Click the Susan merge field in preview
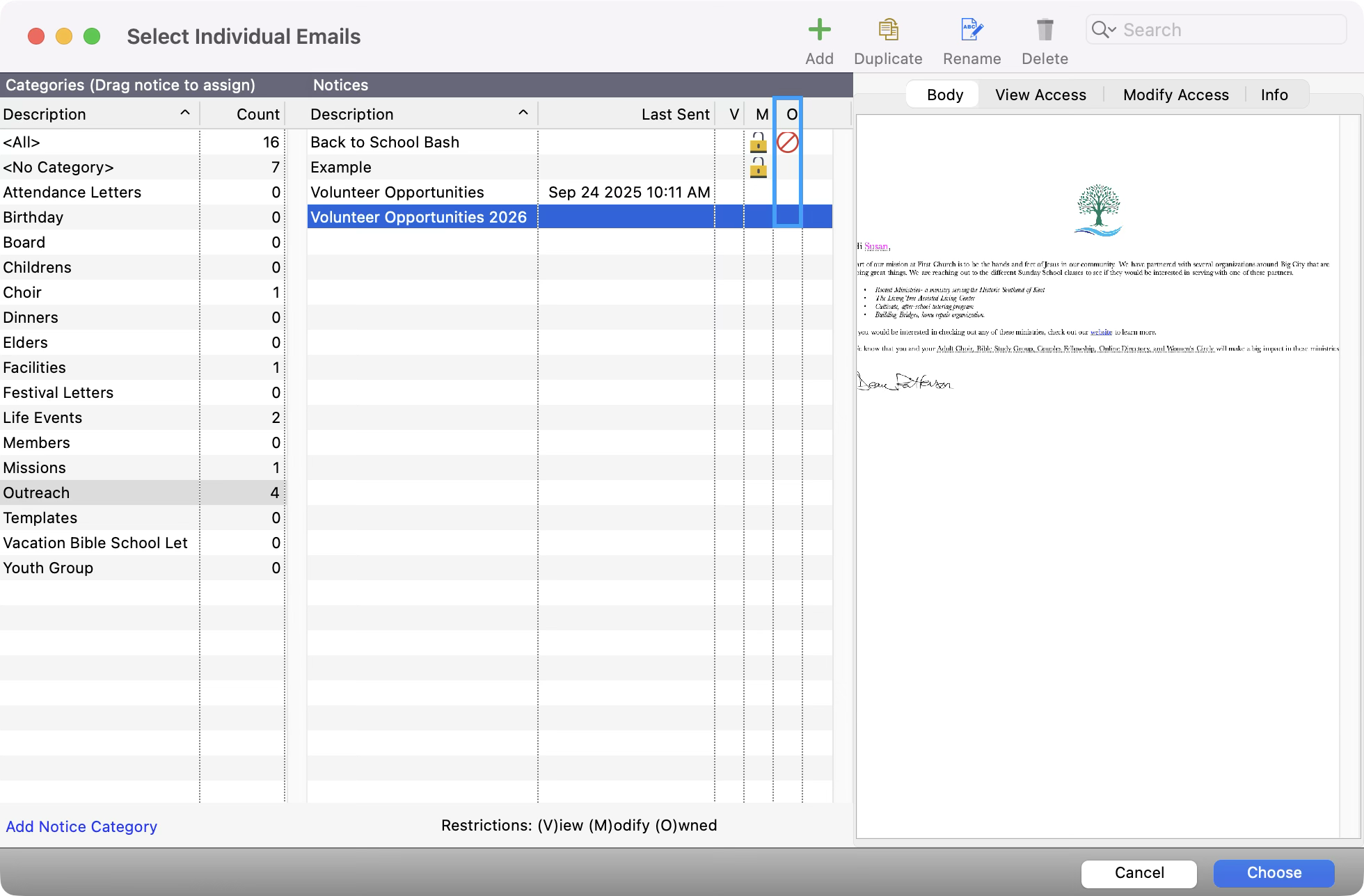1364x896 pixels. 876,246
